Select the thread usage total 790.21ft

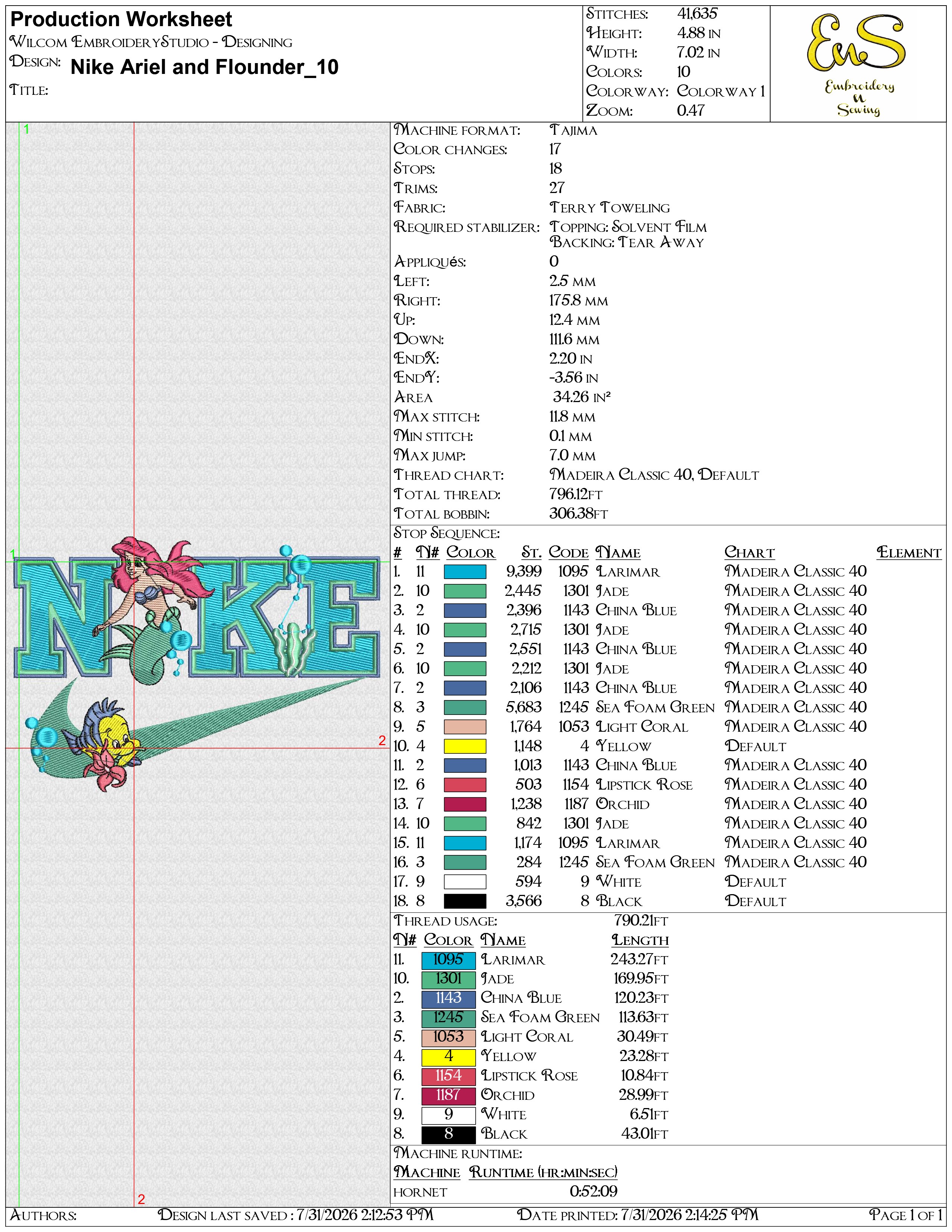pyautogui.click(x=641, y=921)
